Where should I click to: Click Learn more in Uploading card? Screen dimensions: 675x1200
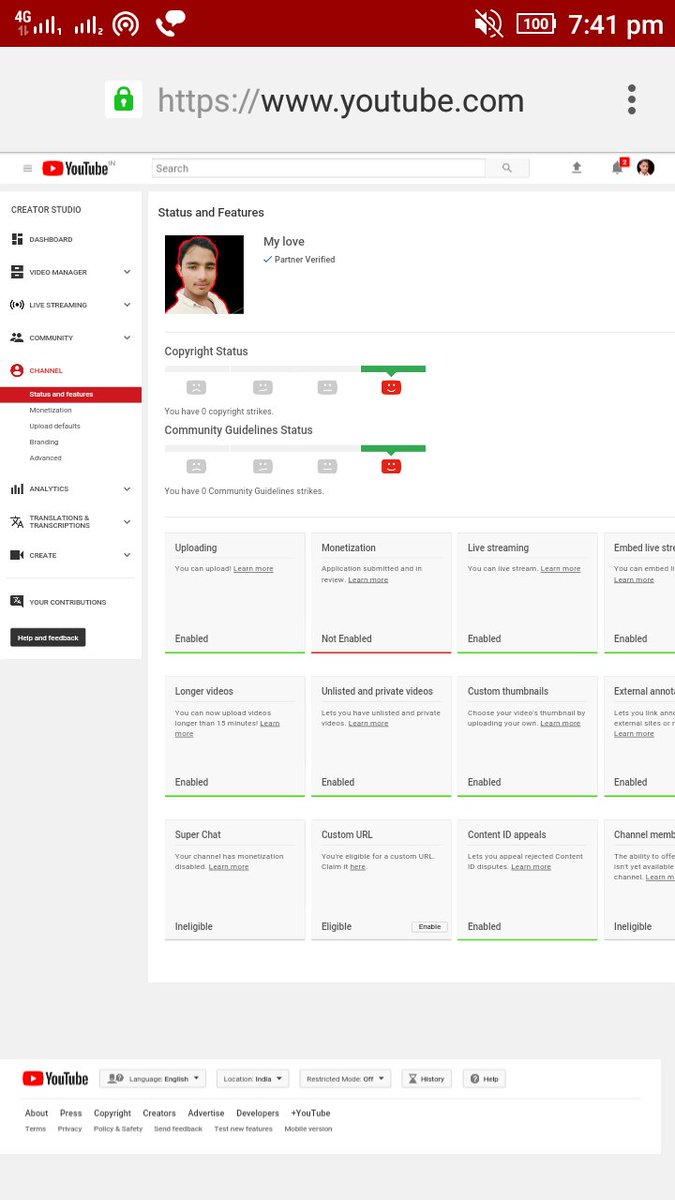click(253, 569)
